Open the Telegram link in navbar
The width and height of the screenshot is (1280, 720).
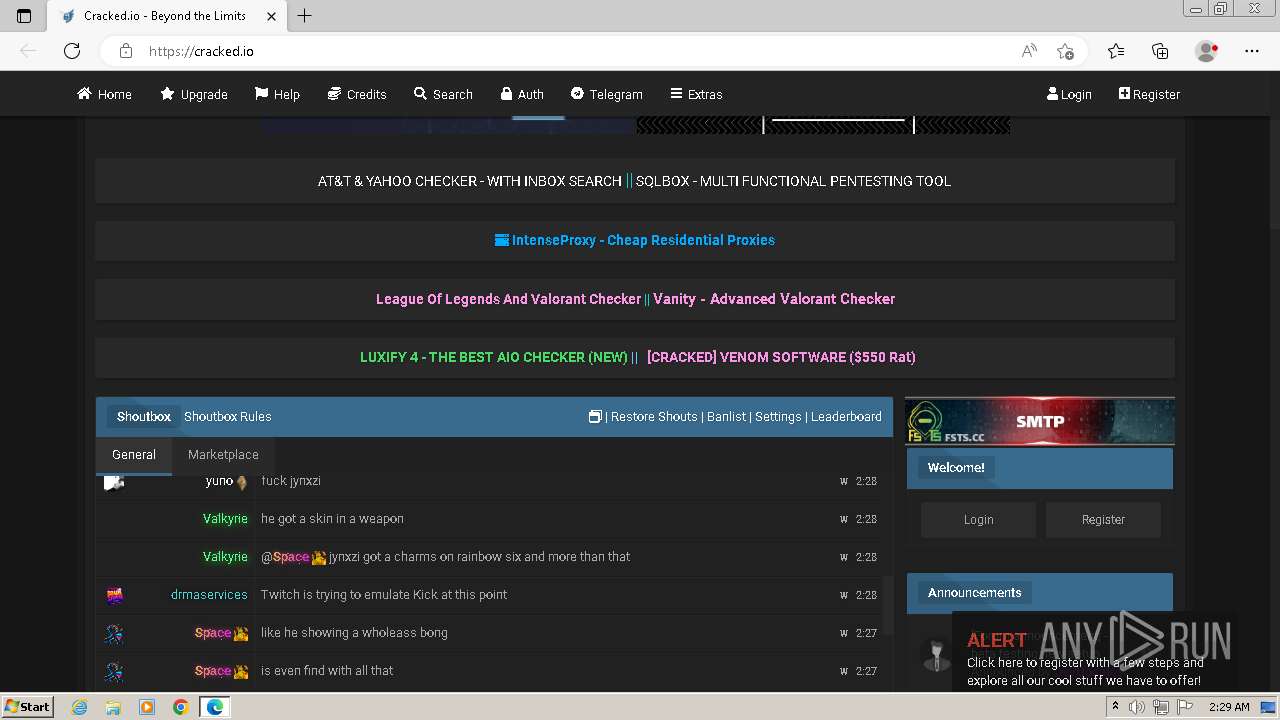click(x=606, y=94)
